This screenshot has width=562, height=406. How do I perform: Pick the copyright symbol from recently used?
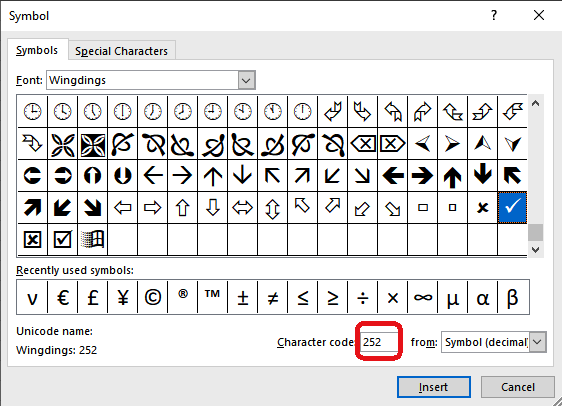(x=153, y=297)
